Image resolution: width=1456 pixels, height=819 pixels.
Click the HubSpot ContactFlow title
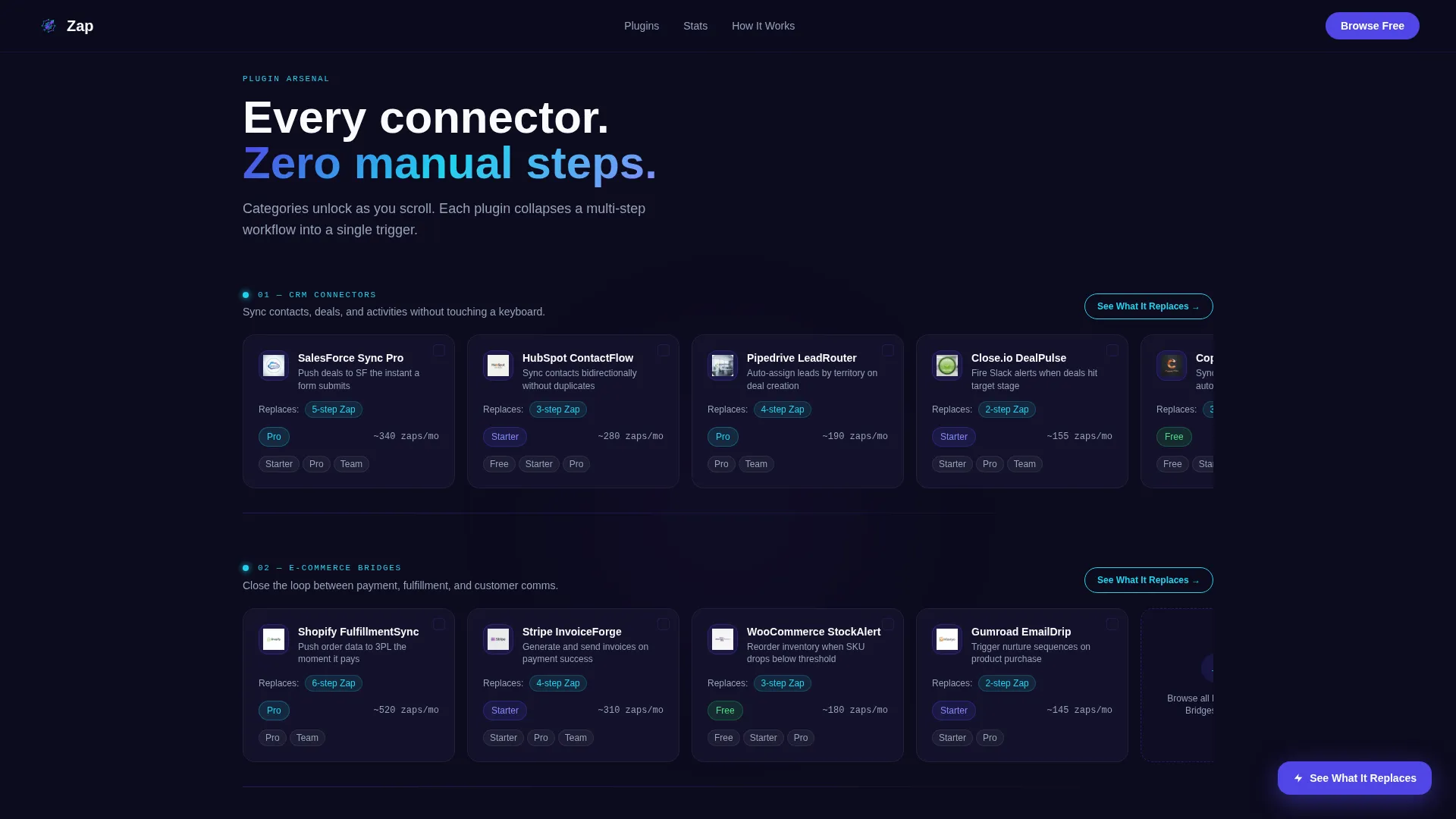(577, 358)
